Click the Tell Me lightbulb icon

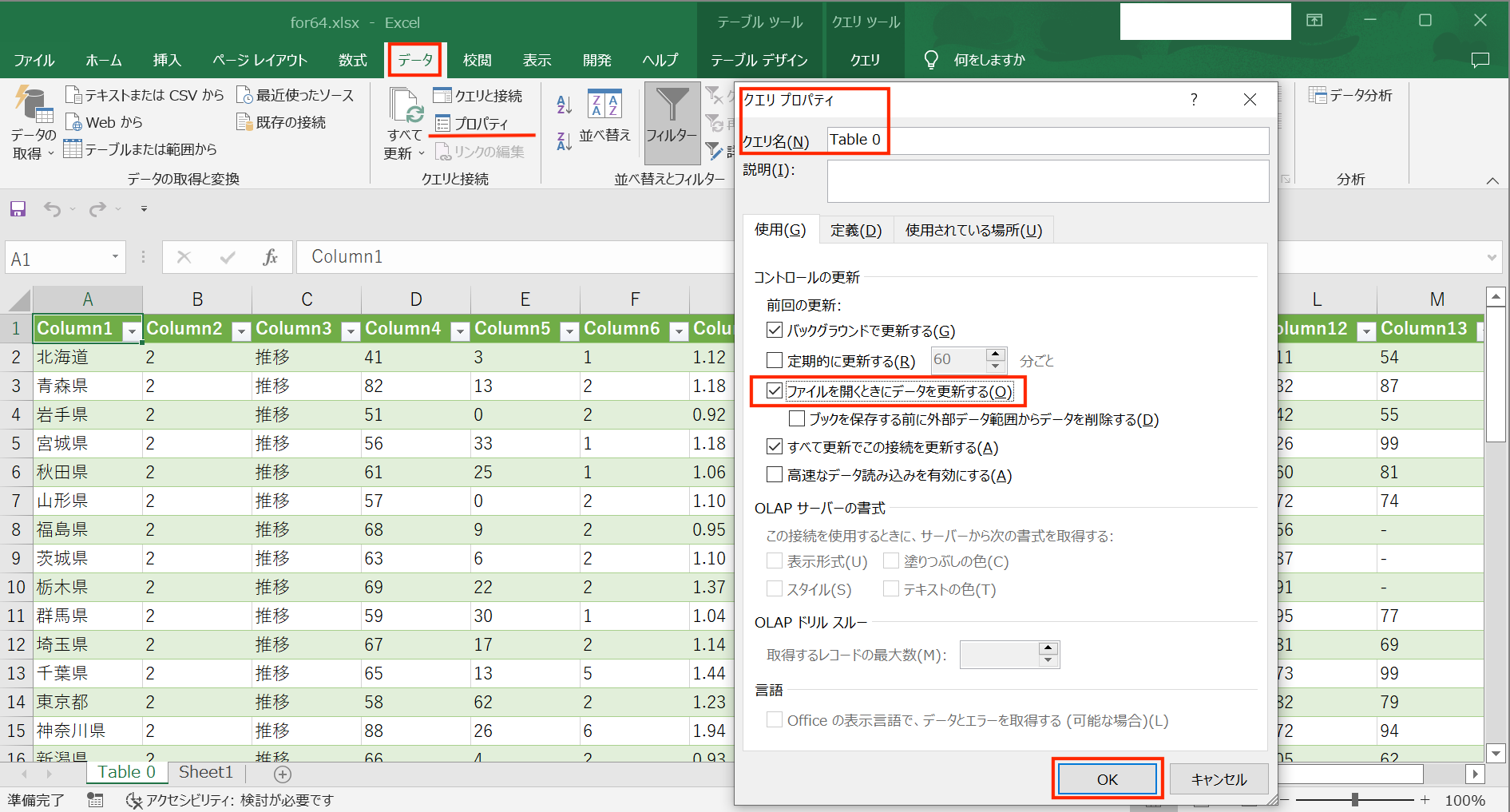click(930, 60)
